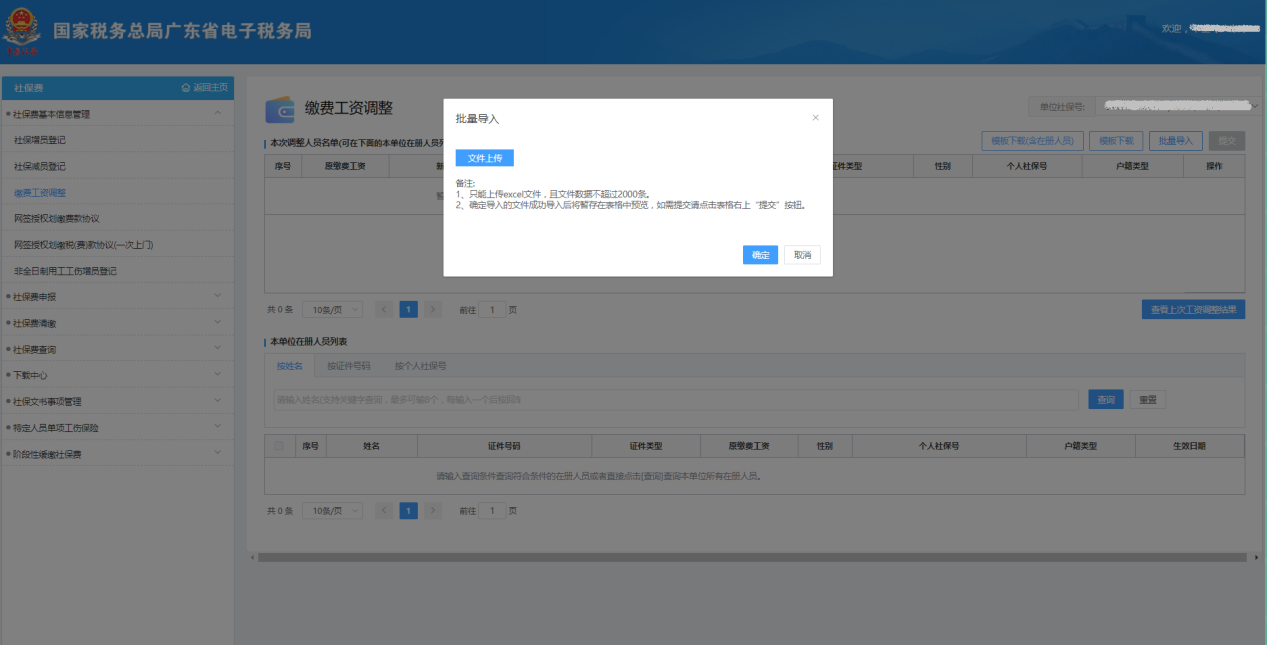Go to previous page in upper pagination
The width and height of the screenshot is (1269, 645).
[384, 310]
